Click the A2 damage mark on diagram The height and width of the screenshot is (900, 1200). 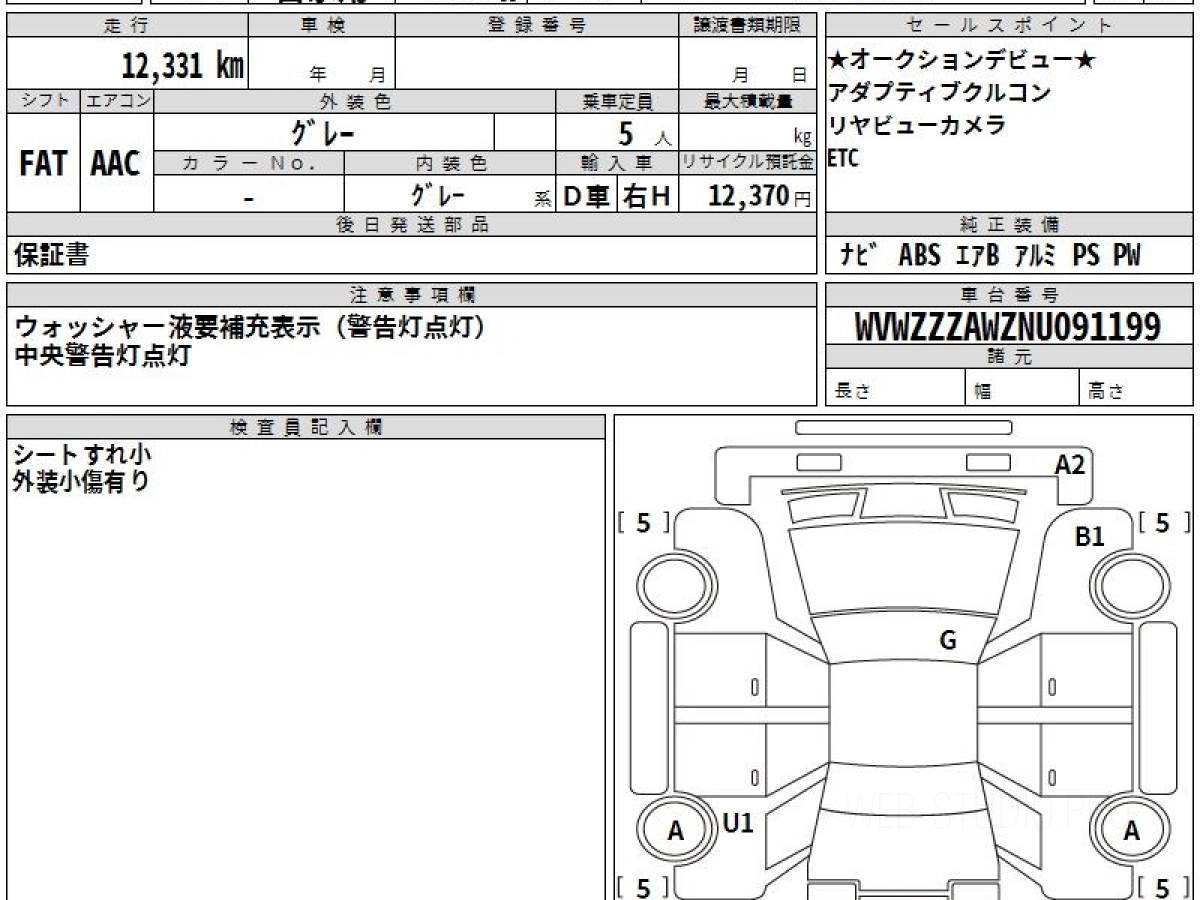[x=1070, y=464]
